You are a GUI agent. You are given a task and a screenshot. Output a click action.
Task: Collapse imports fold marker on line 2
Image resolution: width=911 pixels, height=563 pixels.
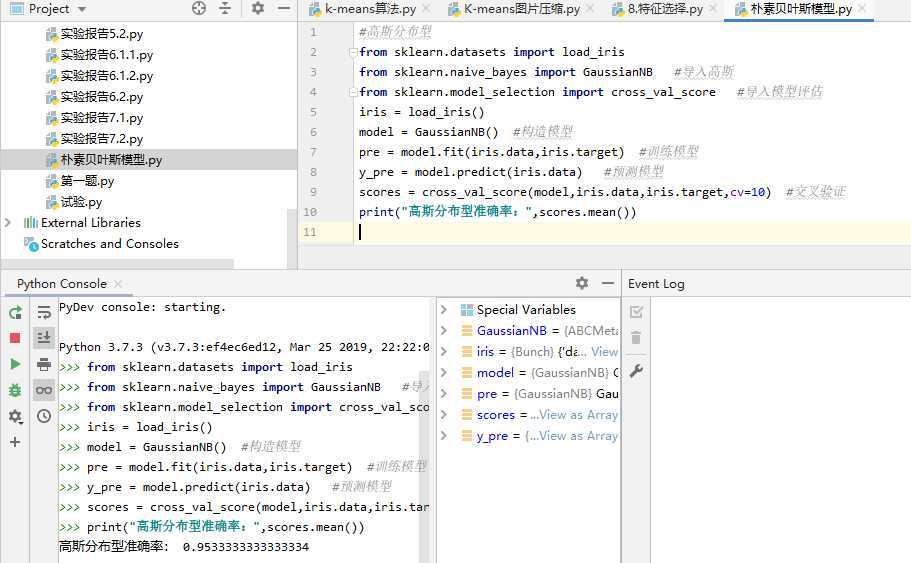coord(353,52)
